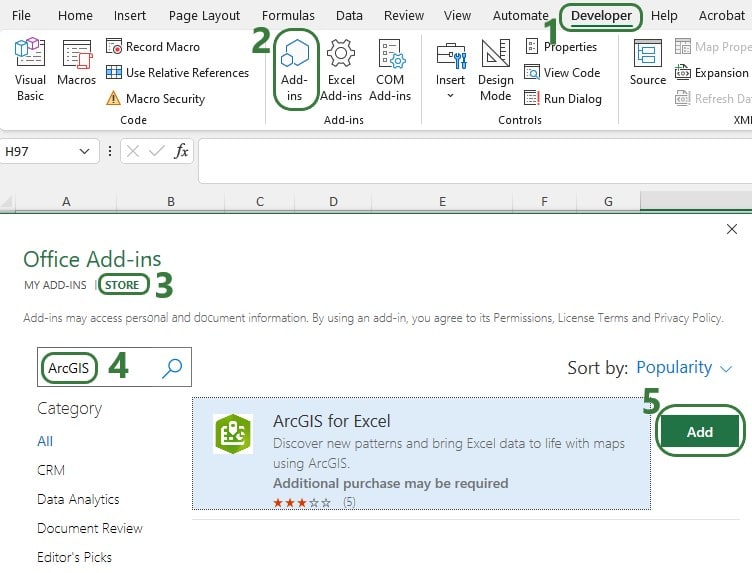Viewport: 752px width, 573px height.
Task: Open the ArcGIS for Excel title
Action: (x=331, y=421)
